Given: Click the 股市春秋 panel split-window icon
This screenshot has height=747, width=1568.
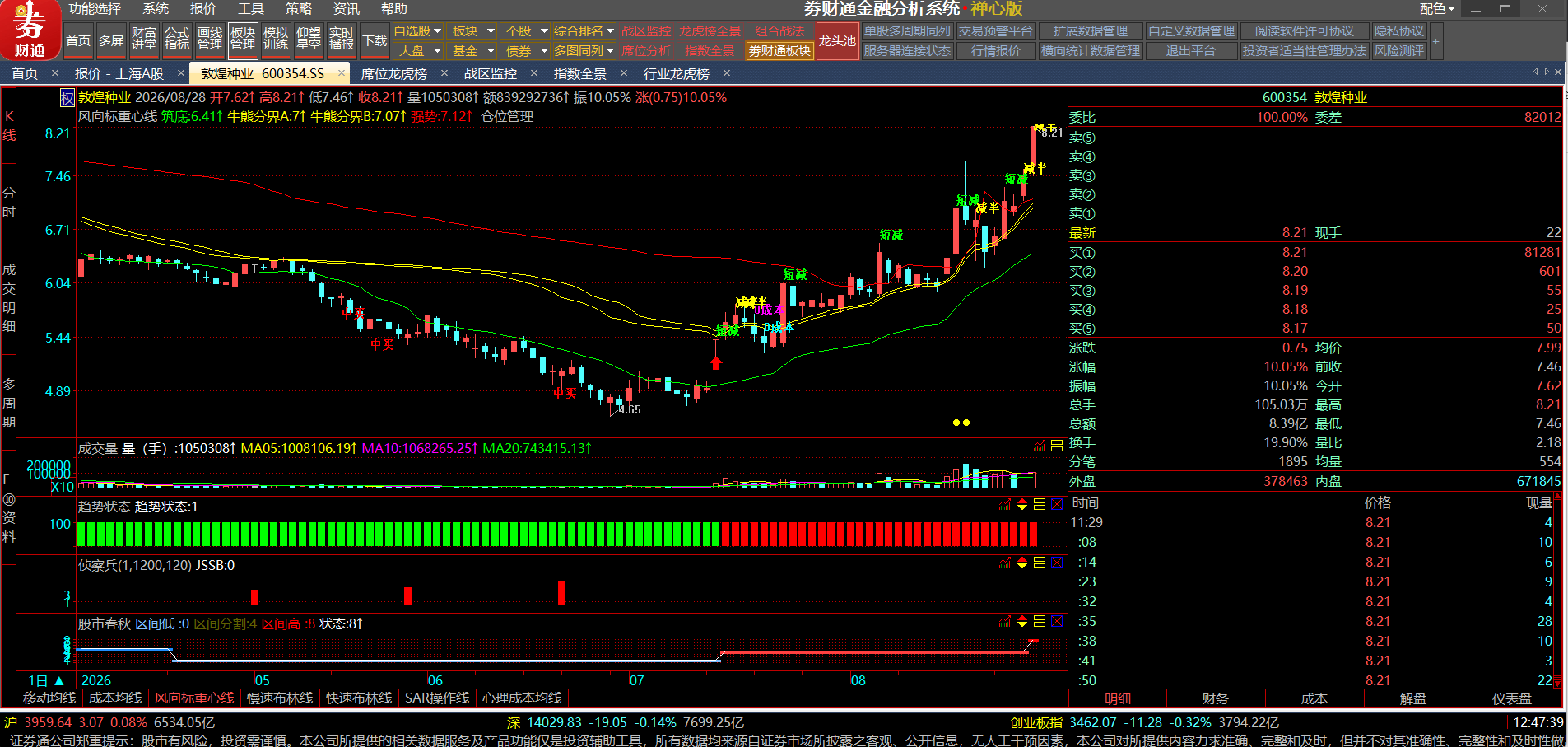Looking at the screenshot, I should point(1040,622).
